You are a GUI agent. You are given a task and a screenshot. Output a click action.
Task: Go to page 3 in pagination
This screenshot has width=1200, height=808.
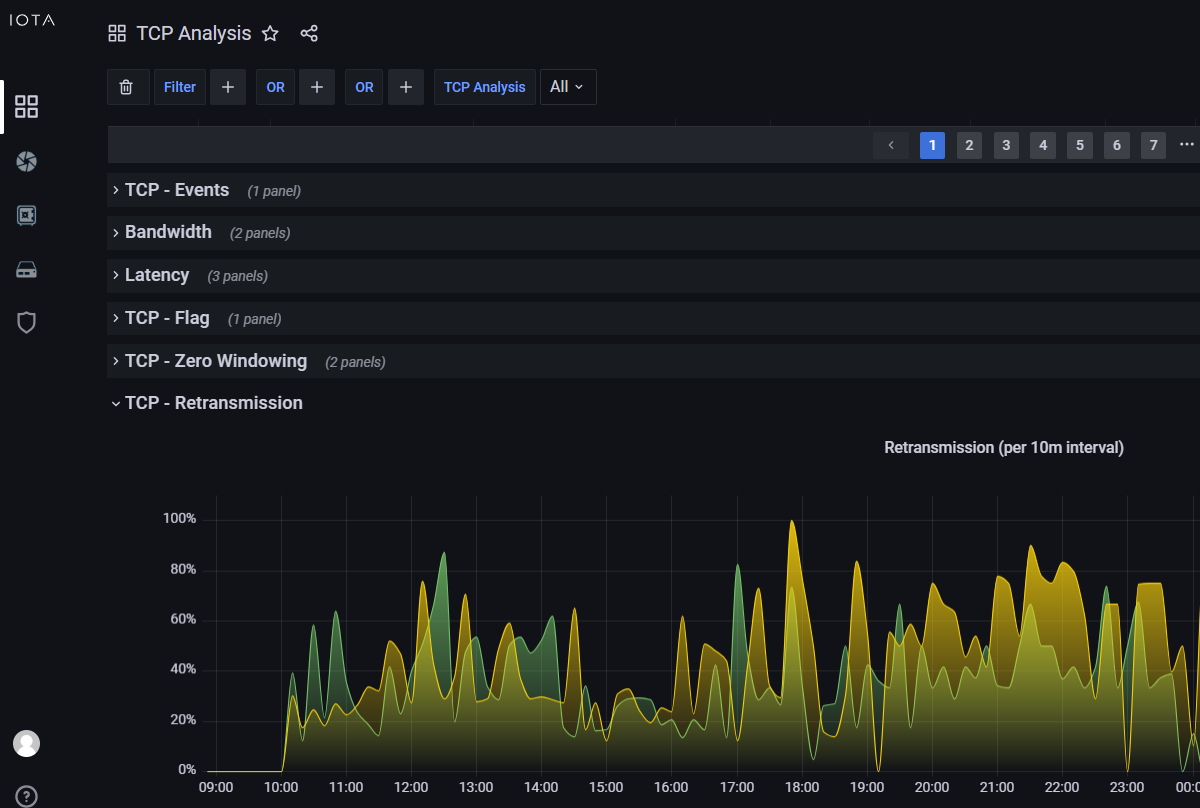click(x=1006, y=146)
